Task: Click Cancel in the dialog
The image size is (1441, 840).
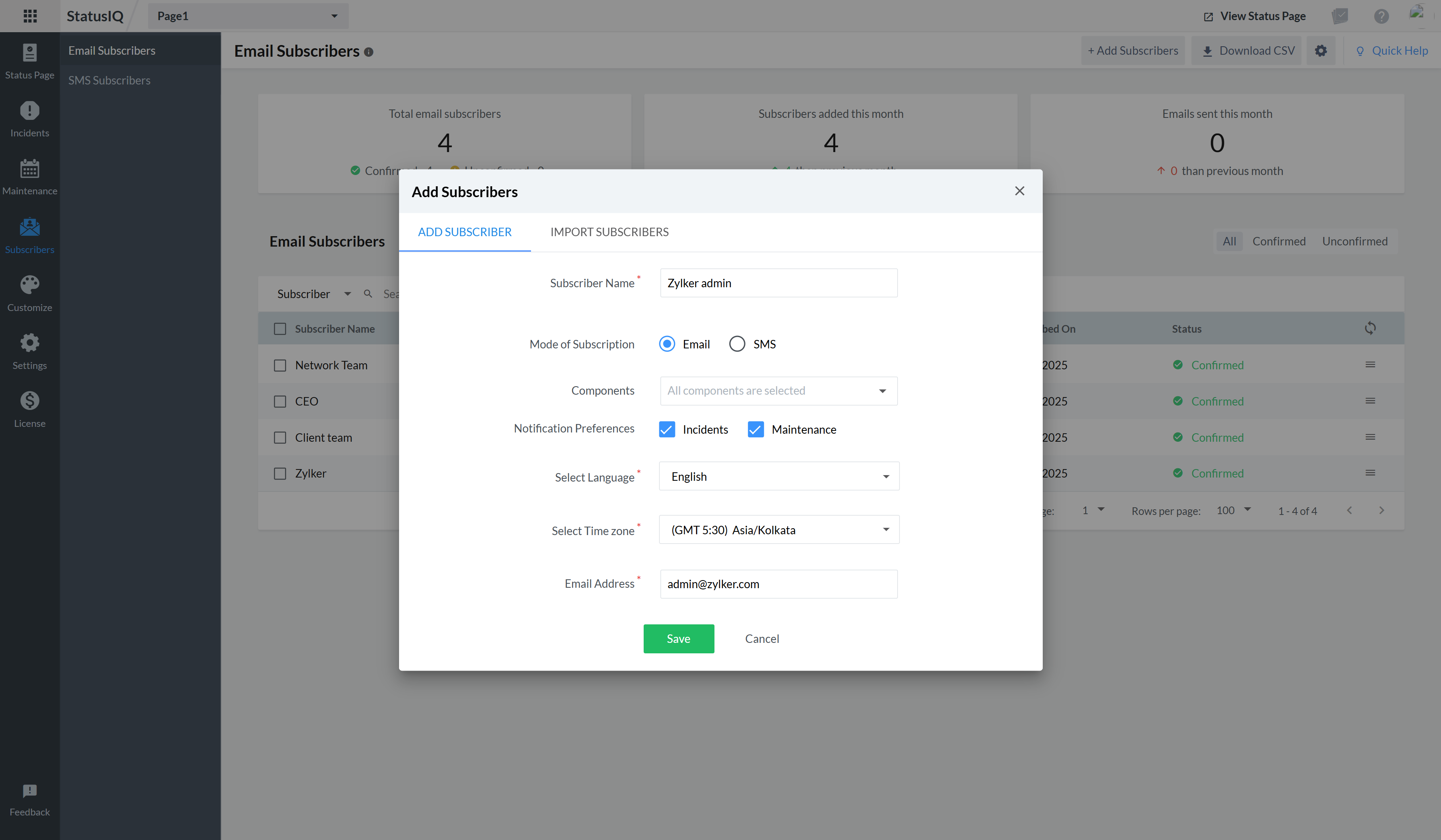Action: click(x=762, y=638)
